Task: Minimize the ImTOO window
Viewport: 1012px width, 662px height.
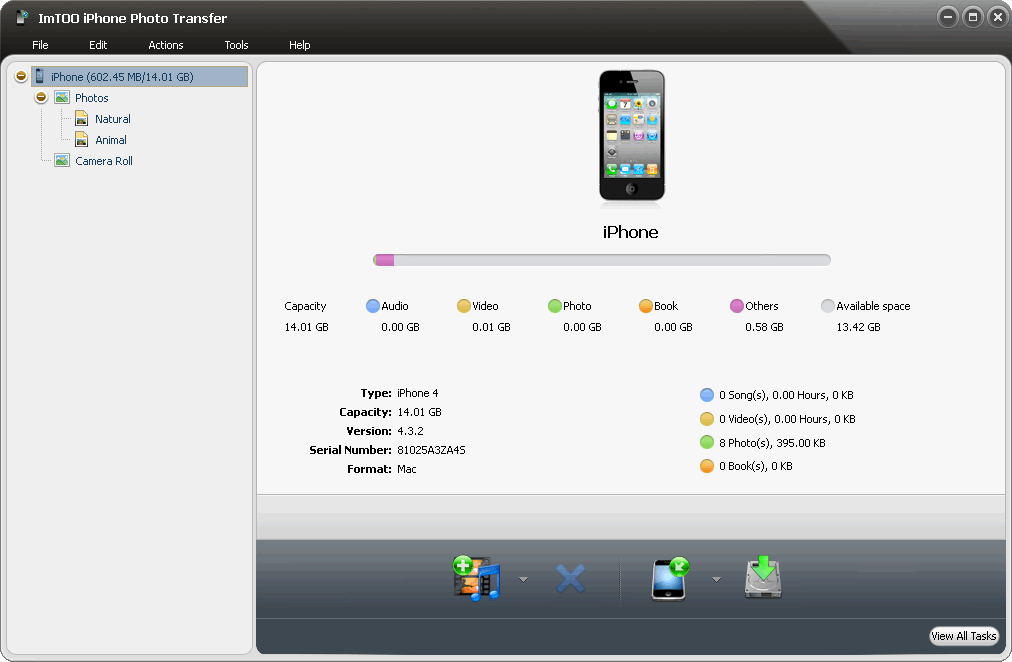Action: 947,17
